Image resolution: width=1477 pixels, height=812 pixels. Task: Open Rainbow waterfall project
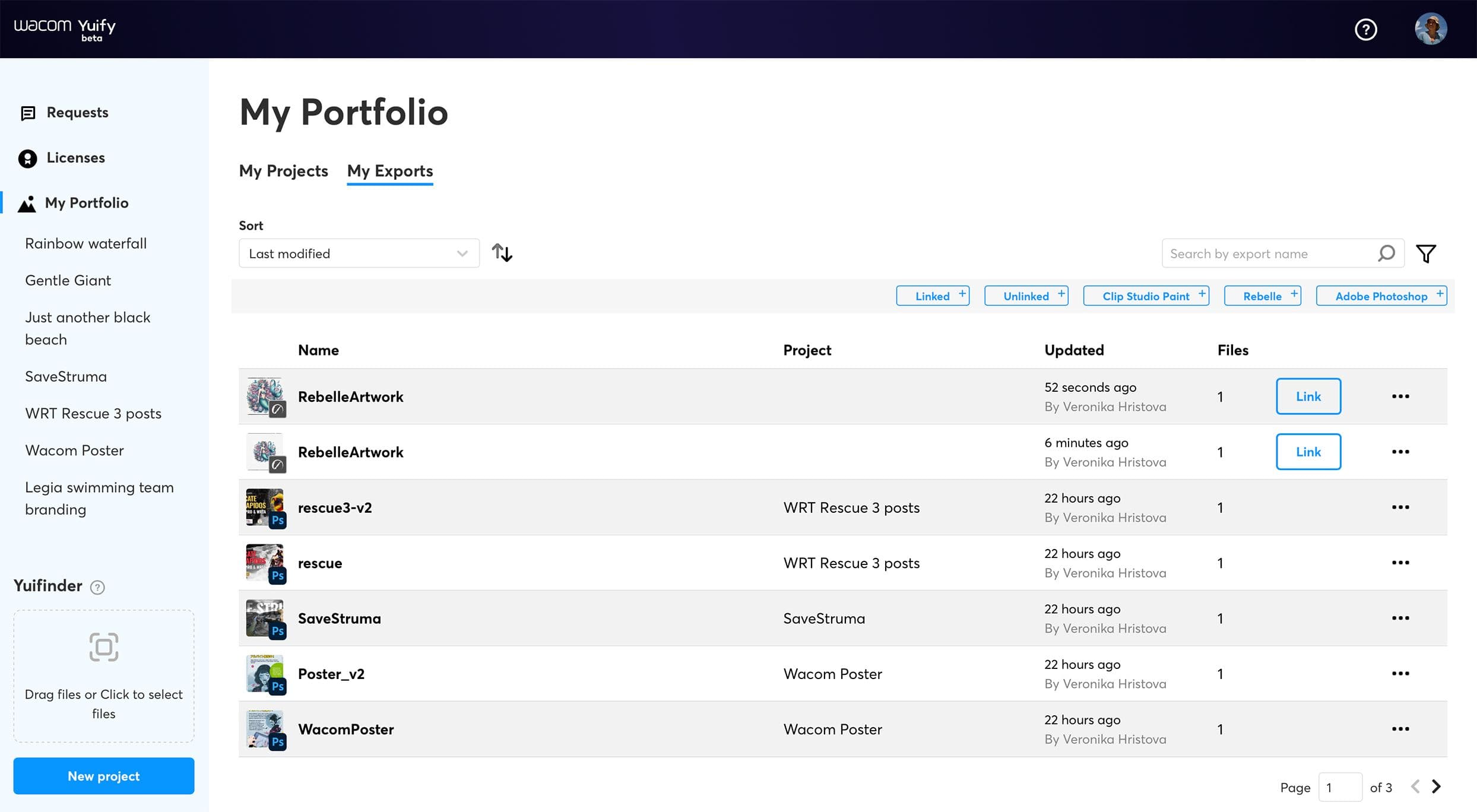85,244
